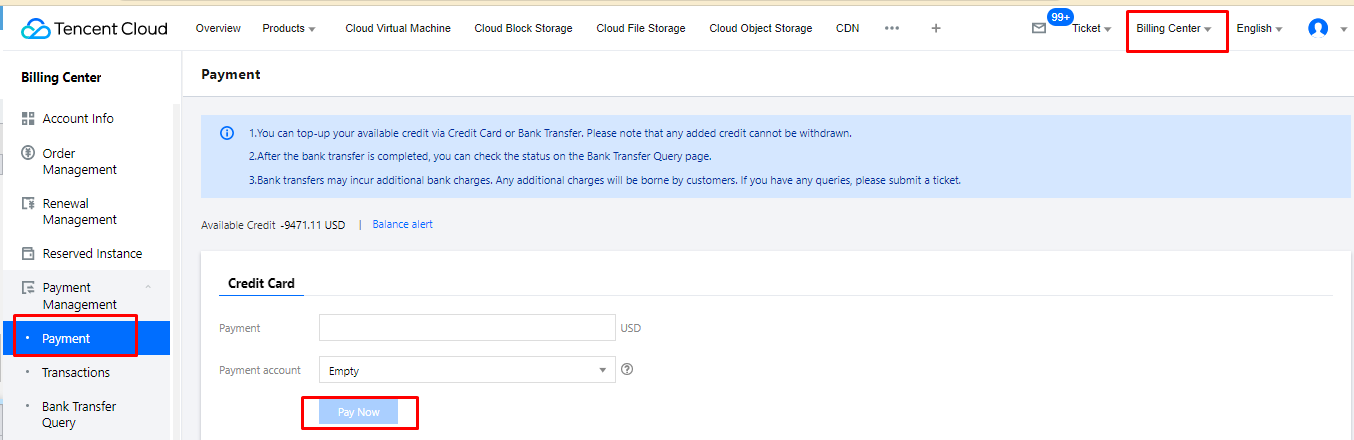Click the user avatar icon
This screenshot has width=1354, height=440.
click(x=1318, y=28)
